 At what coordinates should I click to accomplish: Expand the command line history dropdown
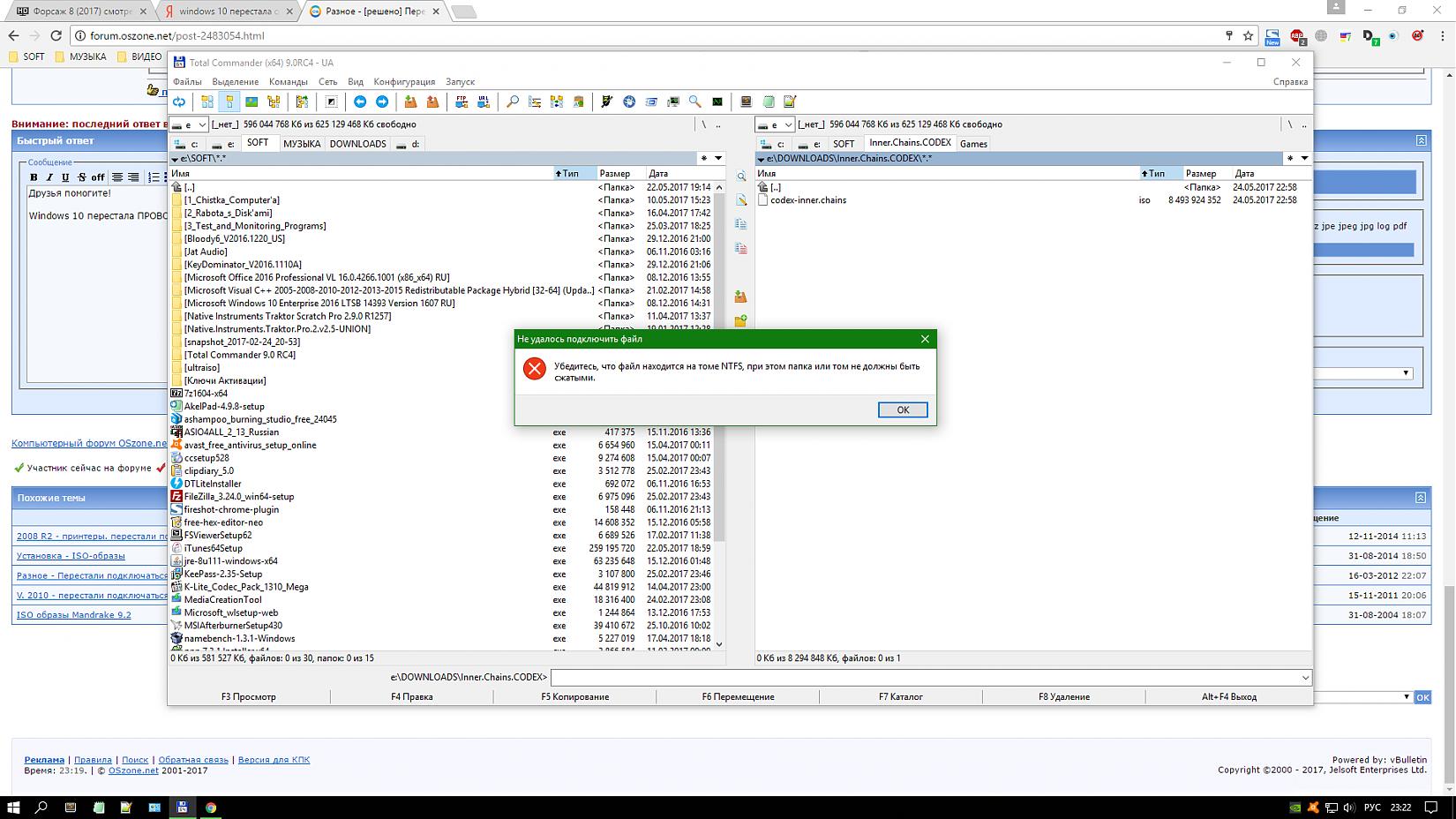(1305, 678)
